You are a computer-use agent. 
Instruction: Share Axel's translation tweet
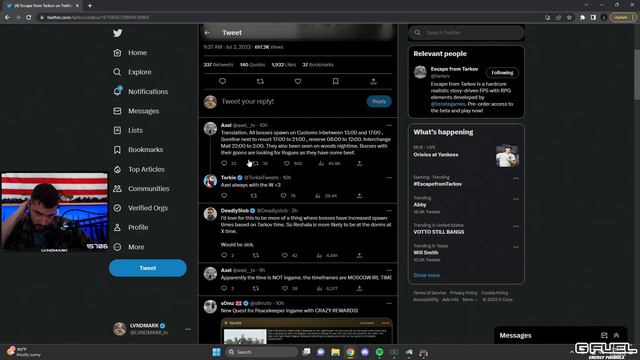pyautogui.click(x=359, y=163)
